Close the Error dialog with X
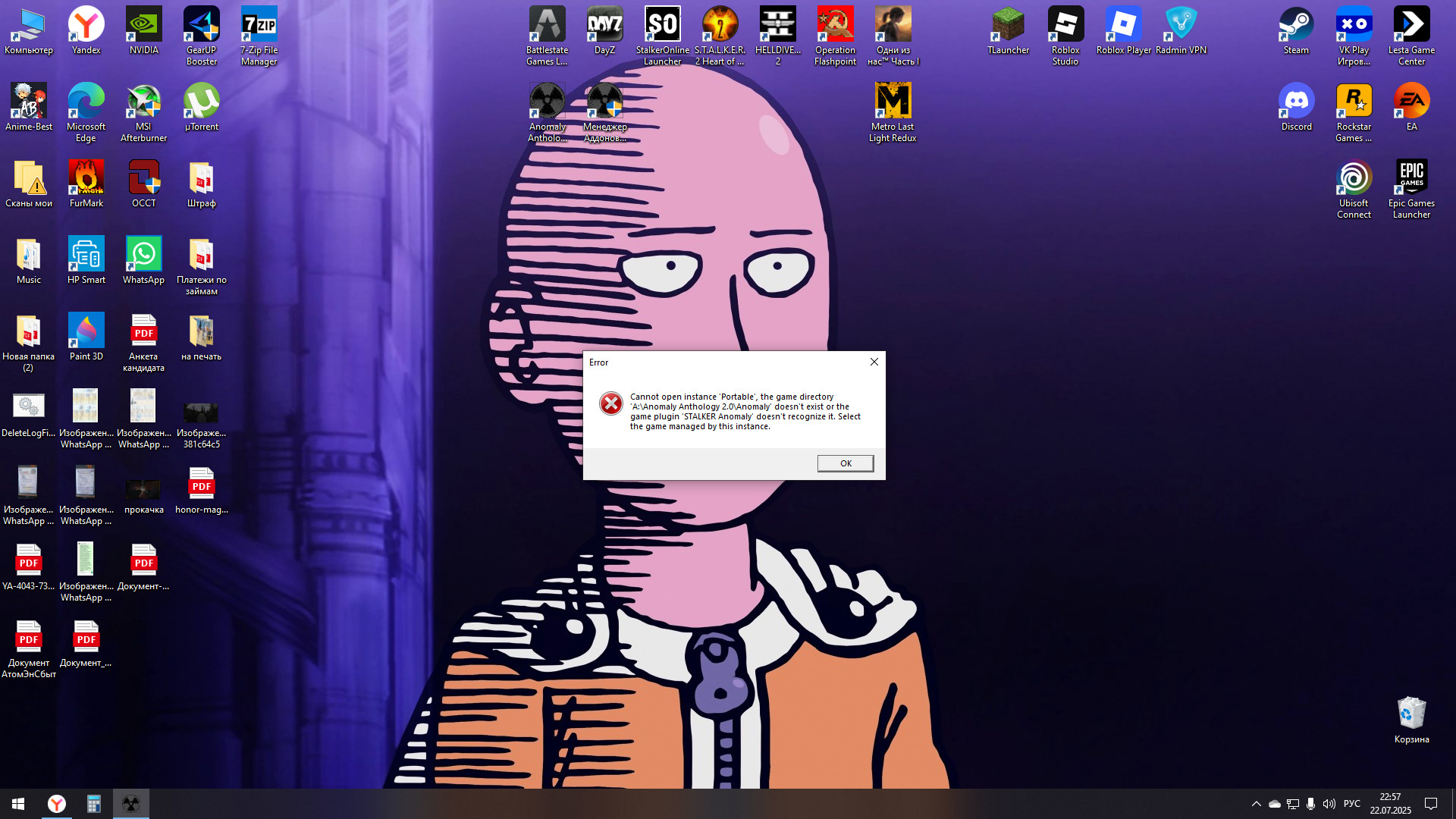This screenshot has width=1456, height=819. [x=874, y=362]
